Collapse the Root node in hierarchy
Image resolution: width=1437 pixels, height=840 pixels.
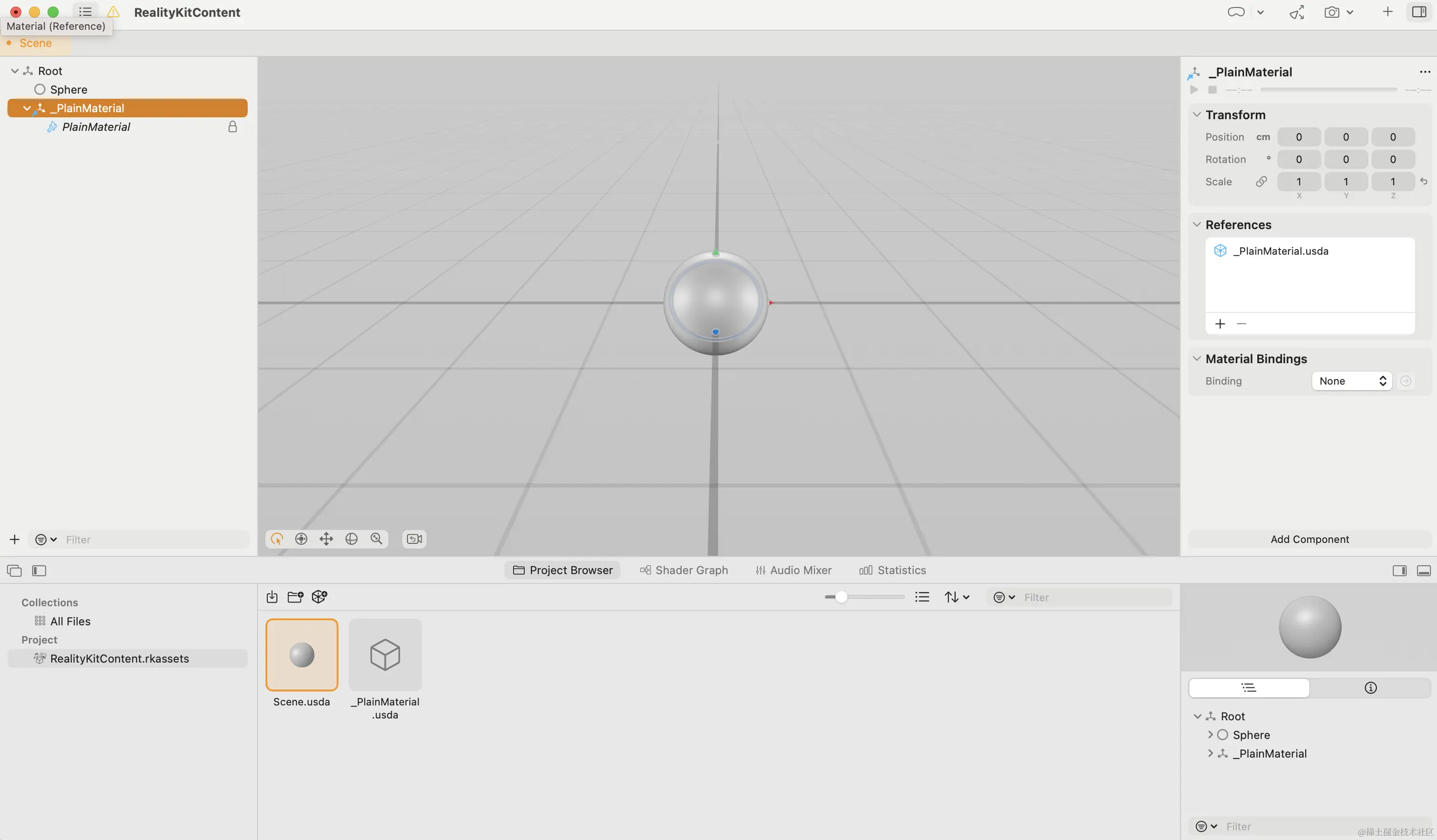tap(15, 71)
